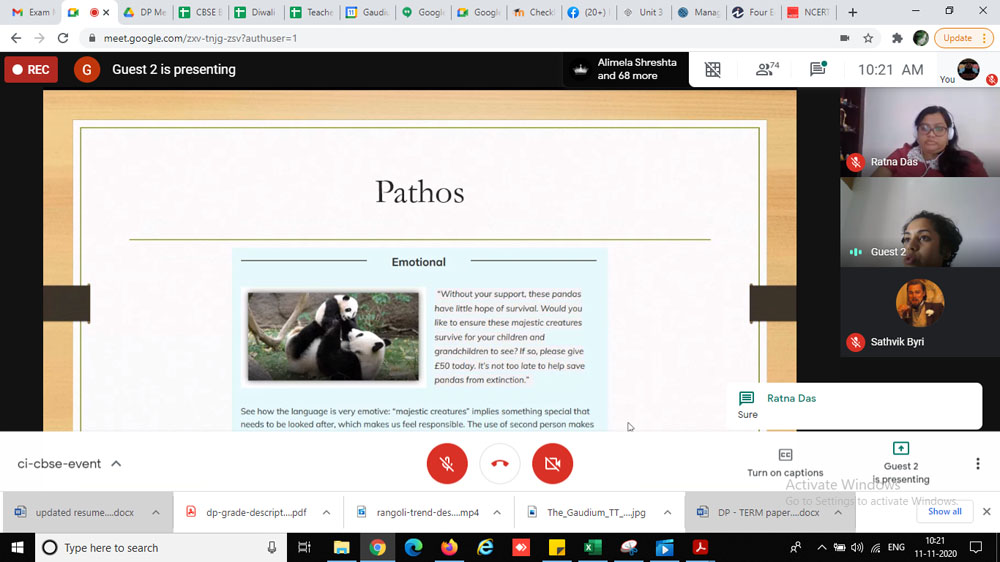Go back in browser history
Viewport: 1000px width, 562px height.
pos(16,38)
